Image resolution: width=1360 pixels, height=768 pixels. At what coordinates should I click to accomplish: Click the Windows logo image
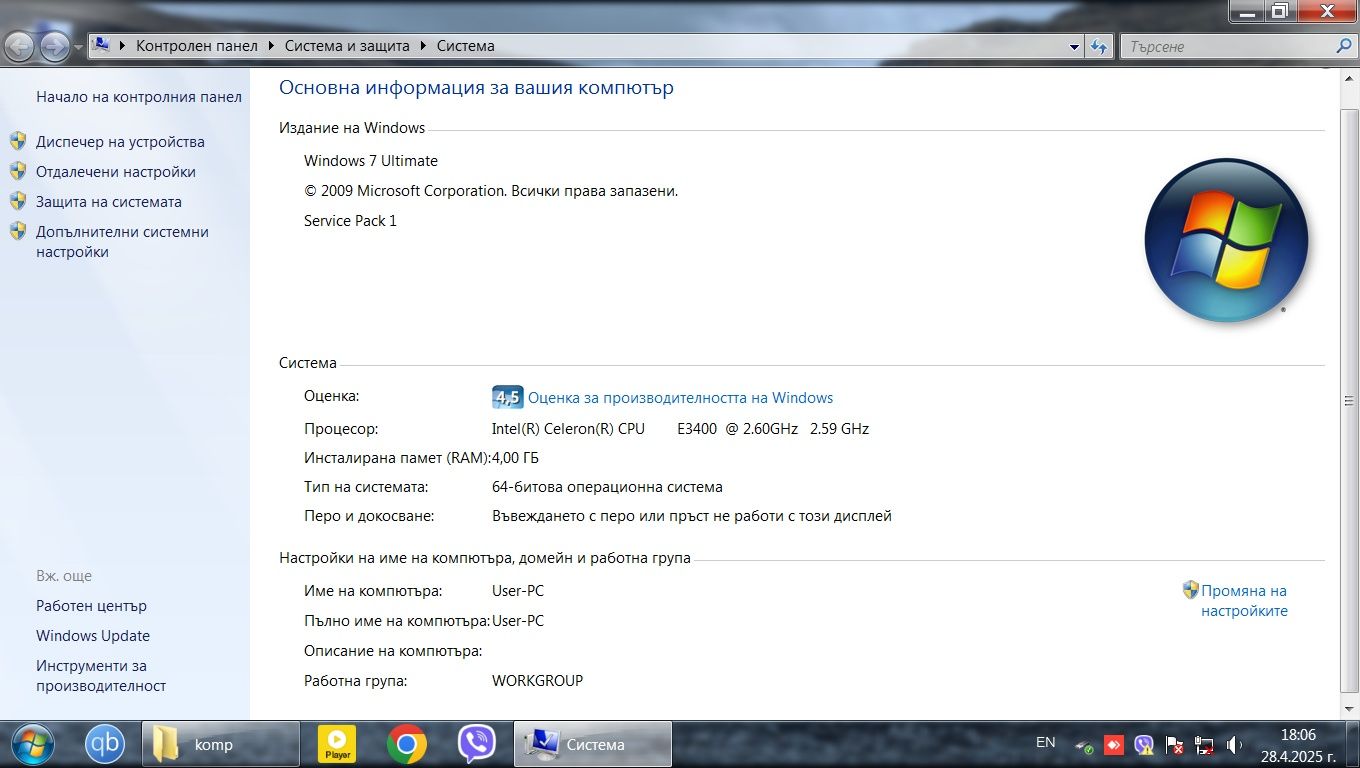click(x=1226, y=240)
